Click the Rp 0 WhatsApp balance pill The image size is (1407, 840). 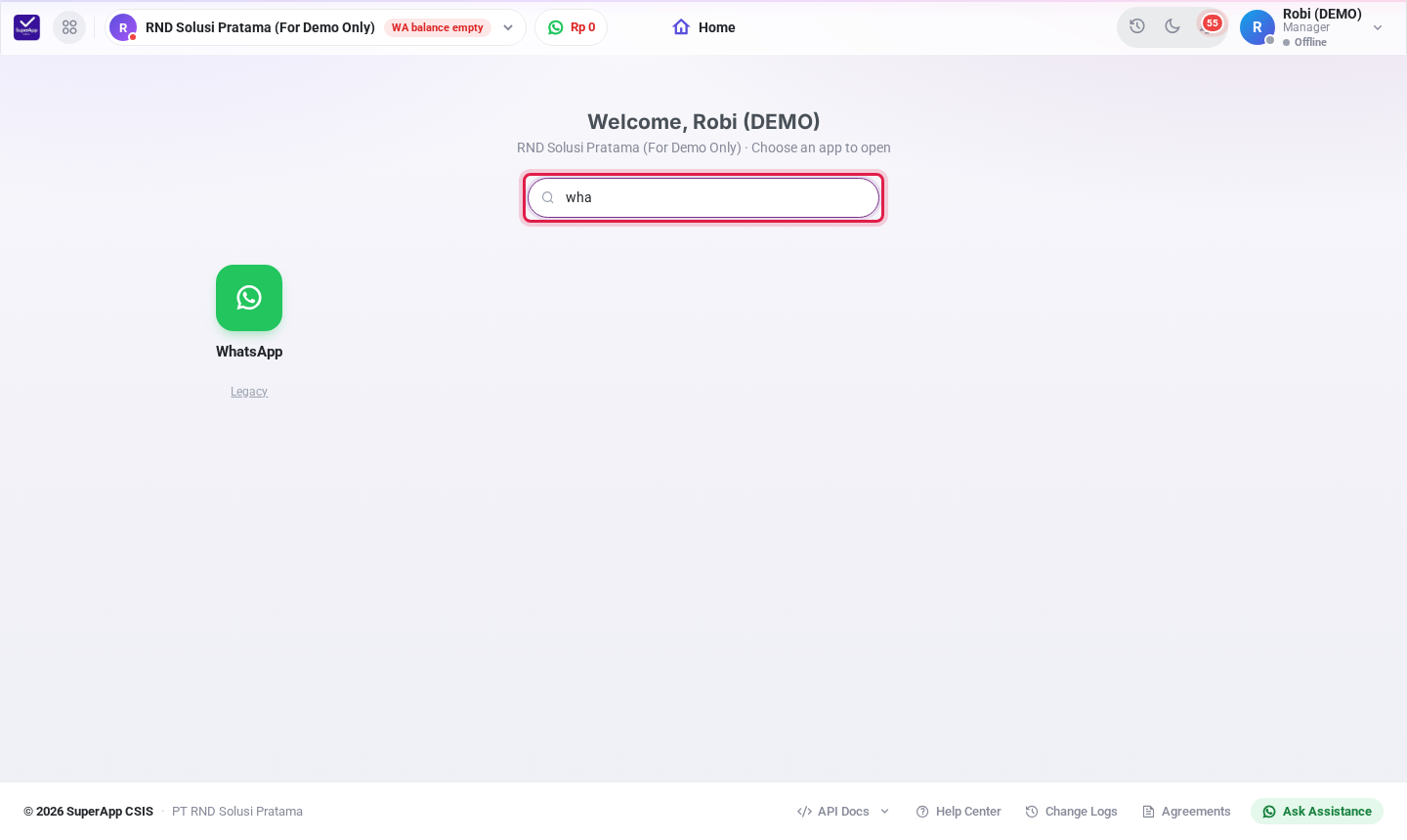click(572, 27)
